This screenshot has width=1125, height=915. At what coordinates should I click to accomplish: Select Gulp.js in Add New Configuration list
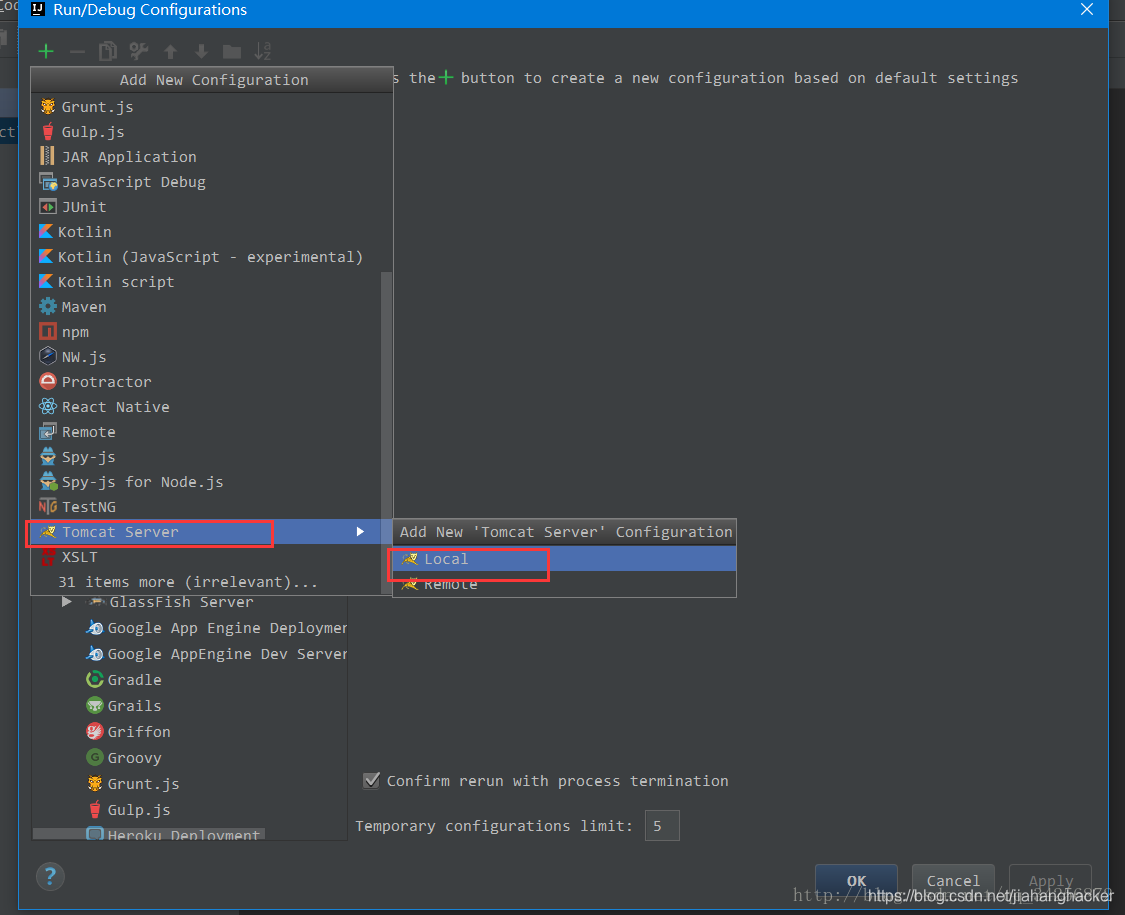[212, 132]
